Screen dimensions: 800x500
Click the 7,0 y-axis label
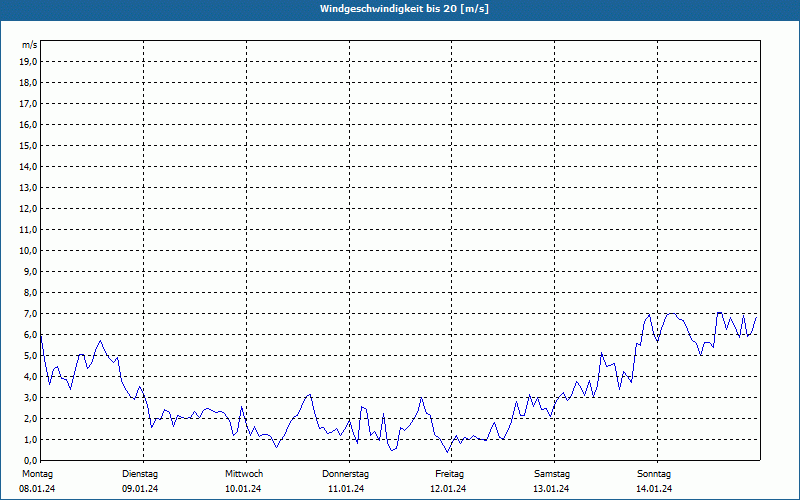point(30,314)
